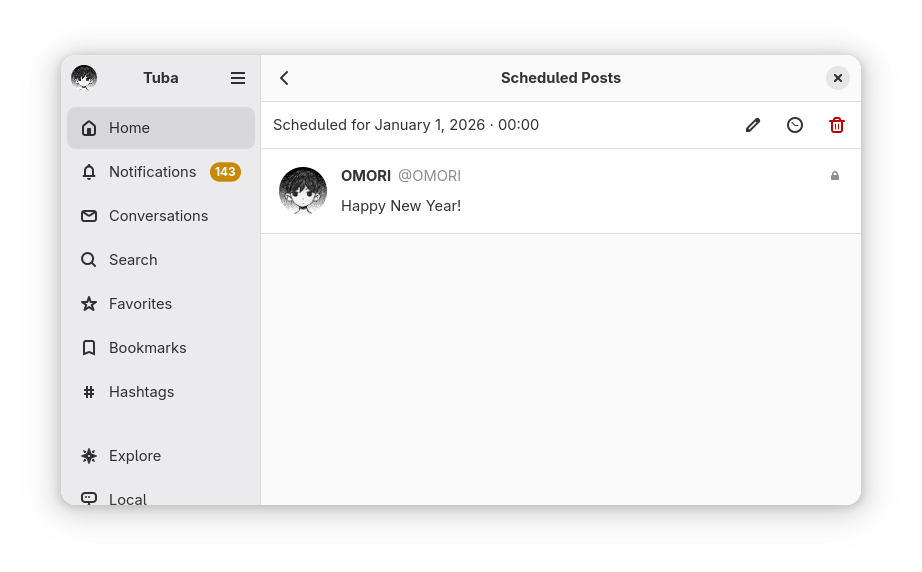Click the OMORI profile avatar in post

pyautogui.click(x=303, y=191)
